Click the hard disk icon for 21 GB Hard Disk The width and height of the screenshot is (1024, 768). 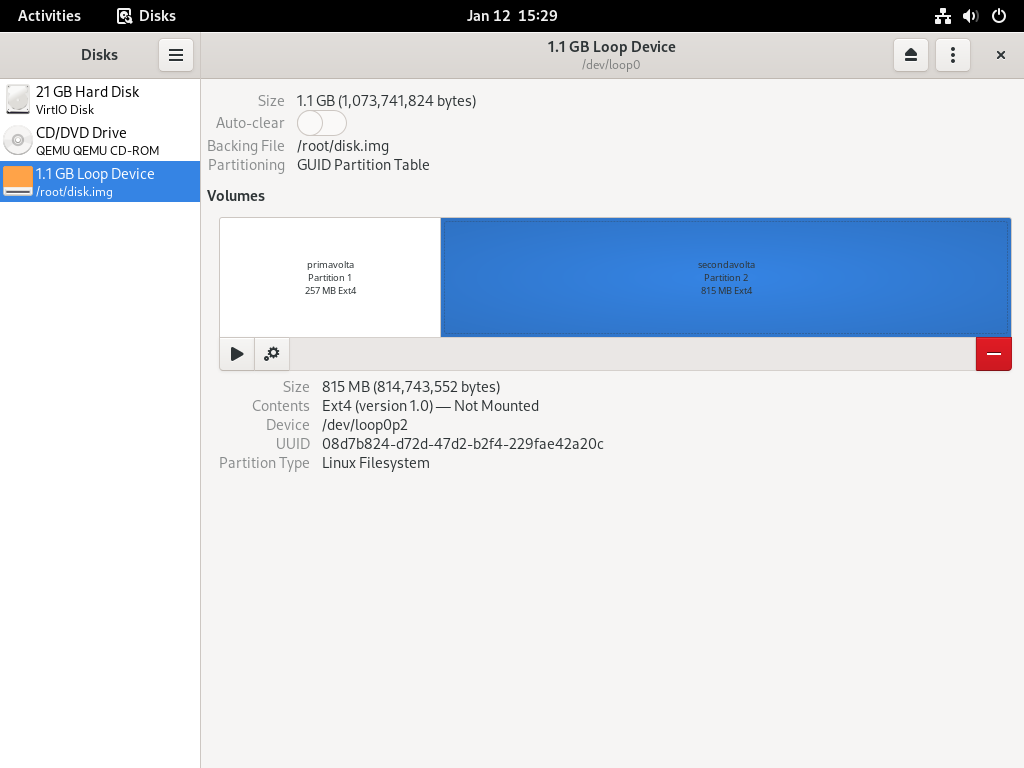pos(18,99)
